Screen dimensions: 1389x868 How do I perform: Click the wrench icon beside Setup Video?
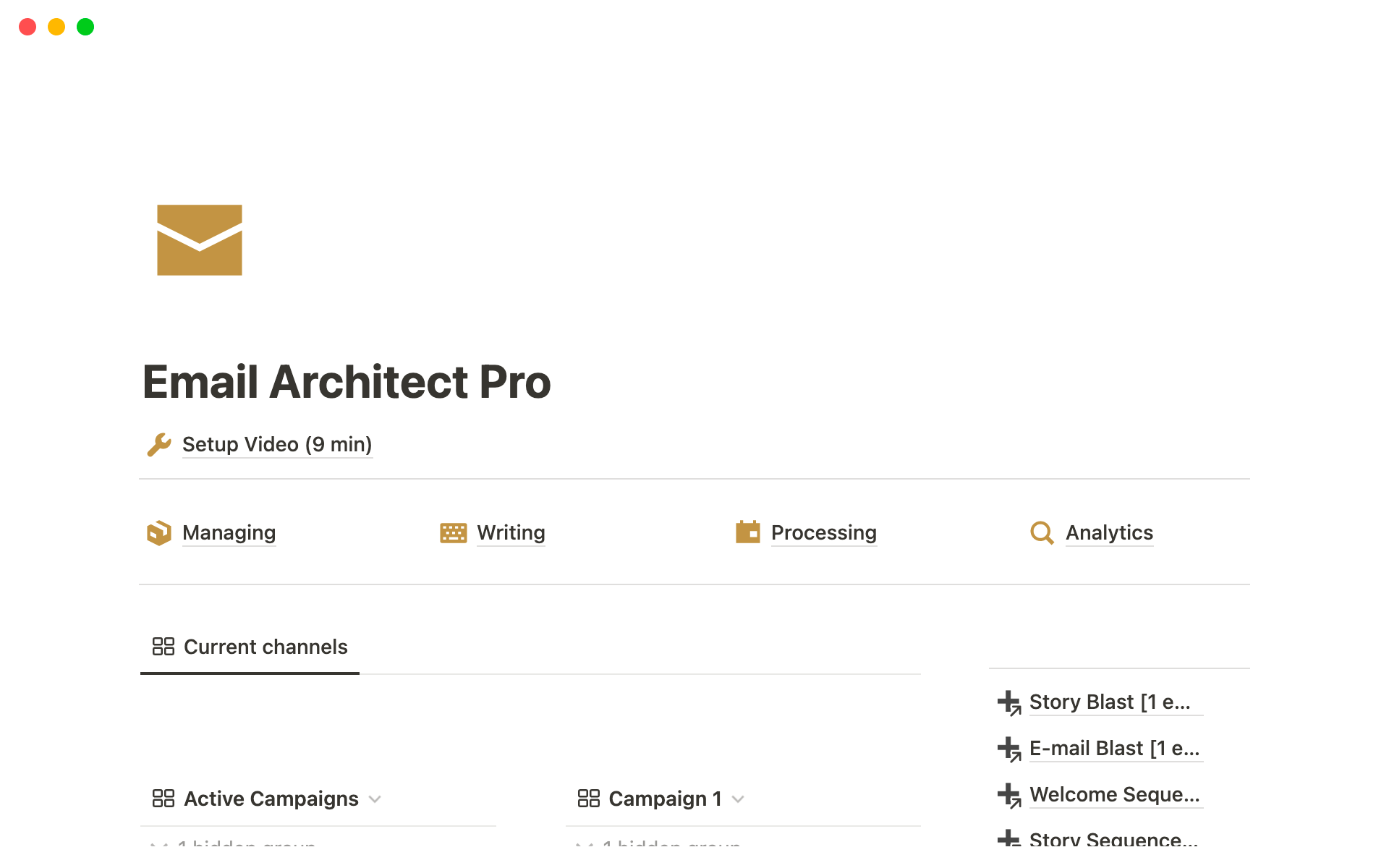coord(159,445)
